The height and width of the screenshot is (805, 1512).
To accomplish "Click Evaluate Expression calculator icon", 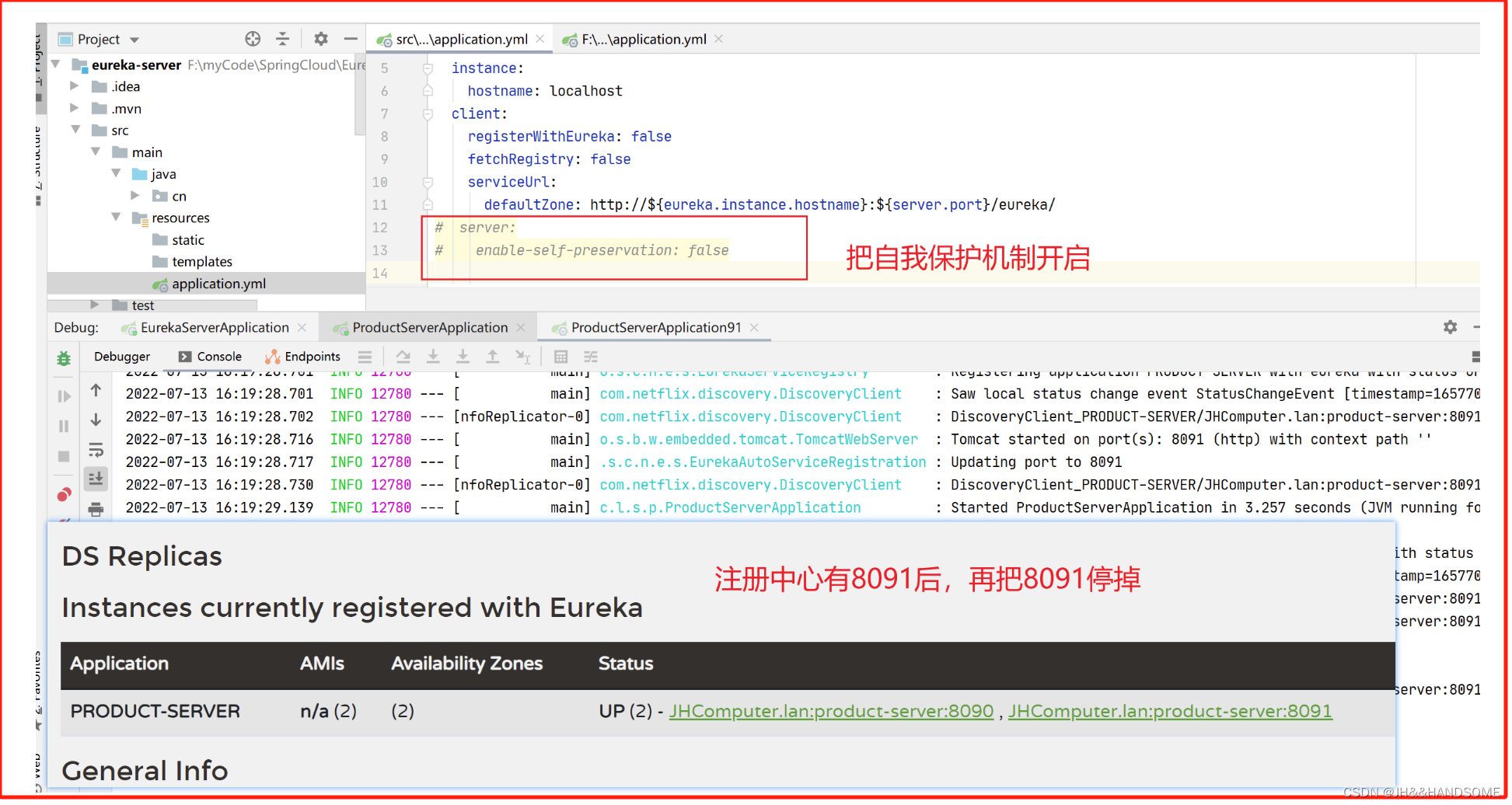I will click(560, 357).
